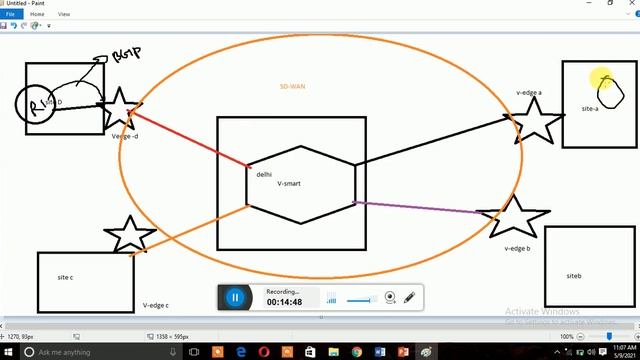The image size is (640, 360).
Task: Click the Save icon in quick access toolbar
Action: [x=4, y=26]
